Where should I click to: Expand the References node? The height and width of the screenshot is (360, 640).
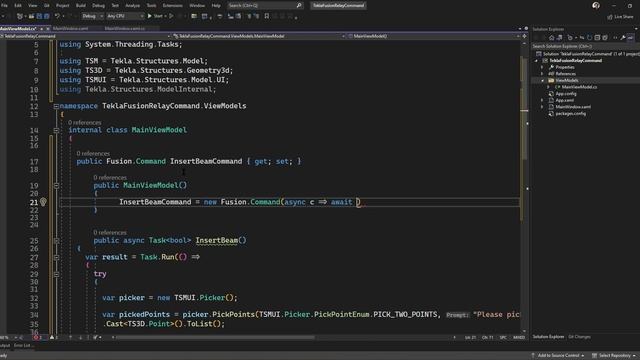(542, 74)
